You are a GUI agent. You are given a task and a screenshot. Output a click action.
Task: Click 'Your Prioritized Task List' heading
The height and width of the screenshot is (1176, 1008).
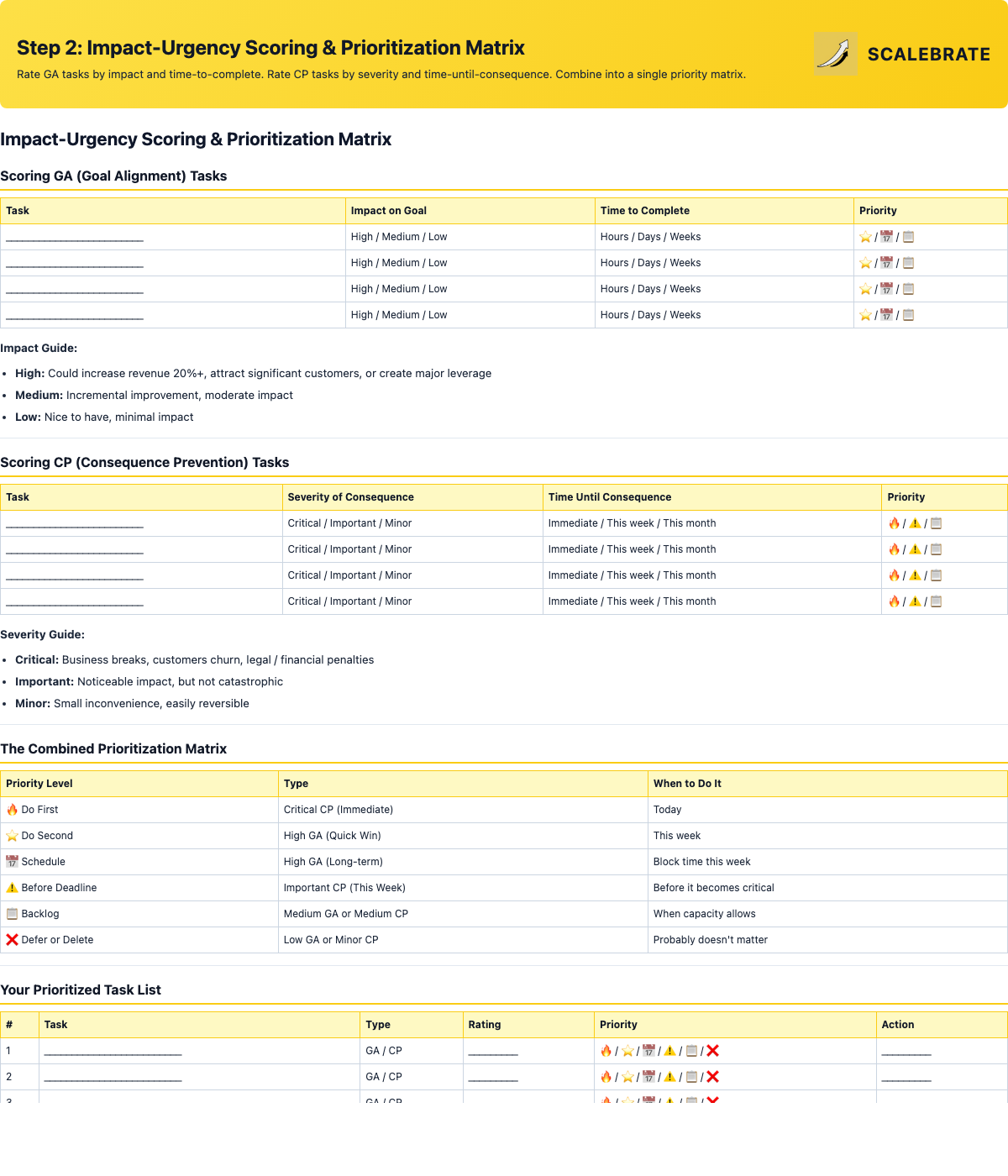pyautogui.click(x=81, y=990)
